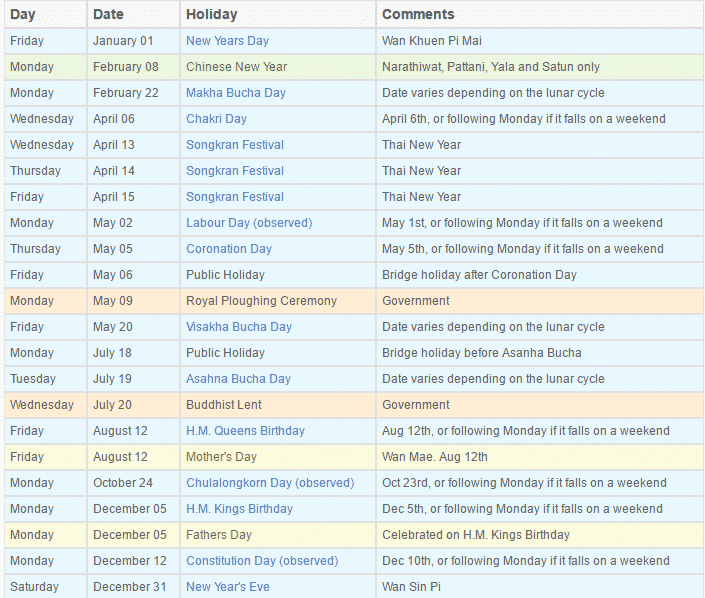Select the July 19 date cell
Viewport: 705px width, 598px height.
tap(133, 379)
